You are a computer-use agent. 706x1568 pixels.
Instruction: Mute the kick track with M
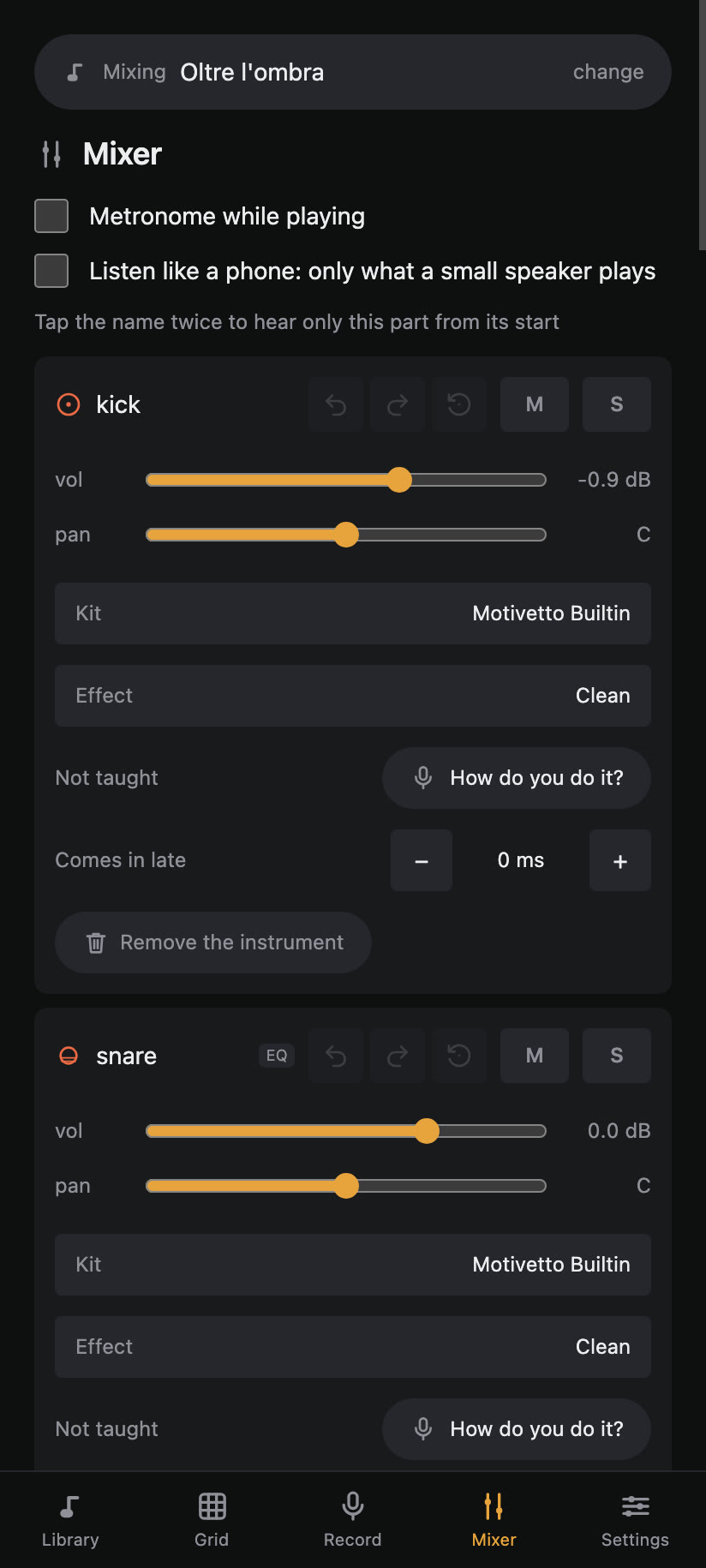pos(535,404)
